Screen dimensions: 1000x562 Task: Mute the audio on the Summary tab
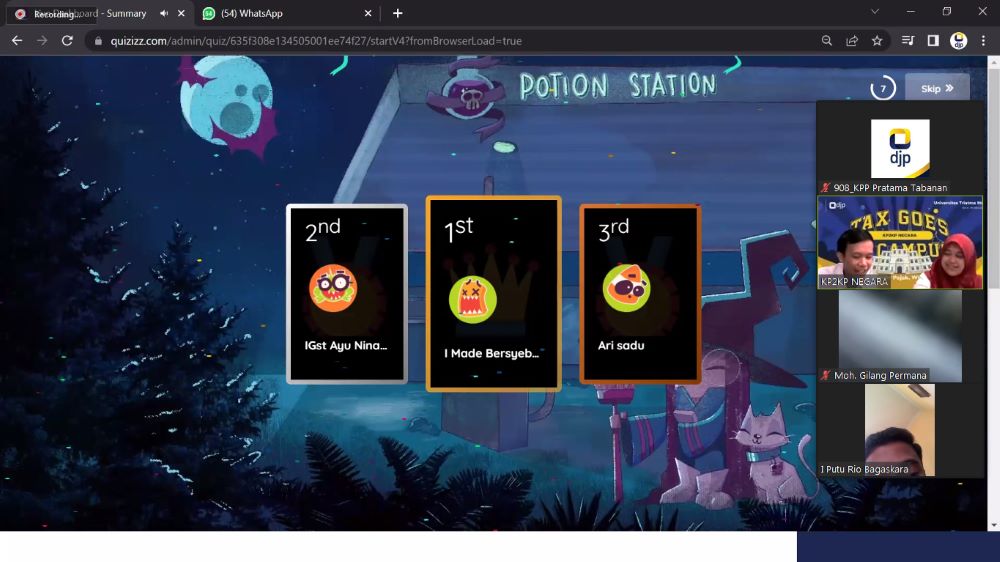[163, 13]
